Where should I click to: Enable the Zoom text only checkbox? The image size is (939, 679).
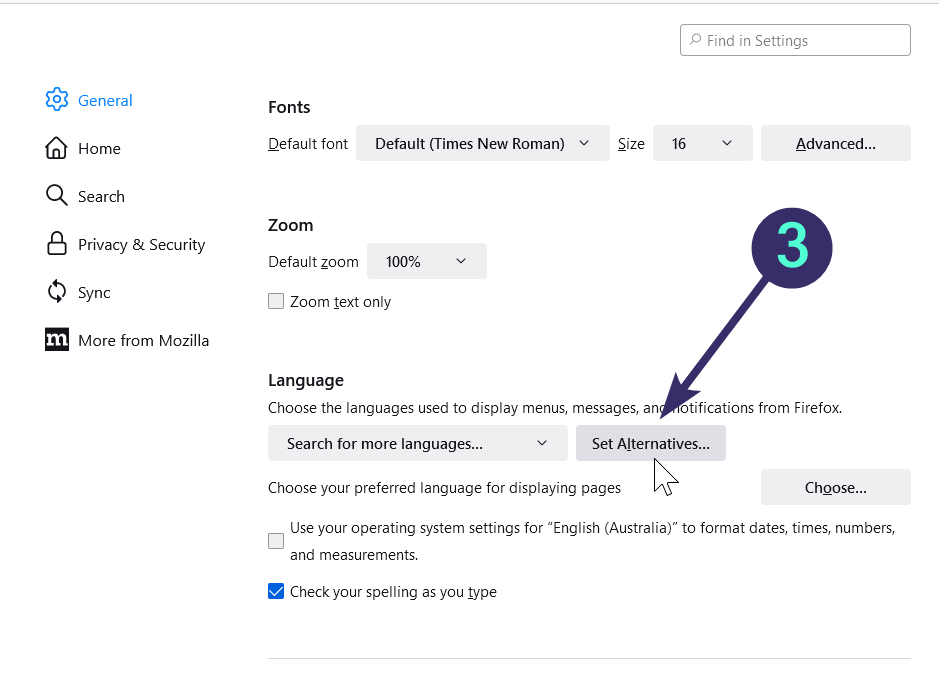click(276, 302)
